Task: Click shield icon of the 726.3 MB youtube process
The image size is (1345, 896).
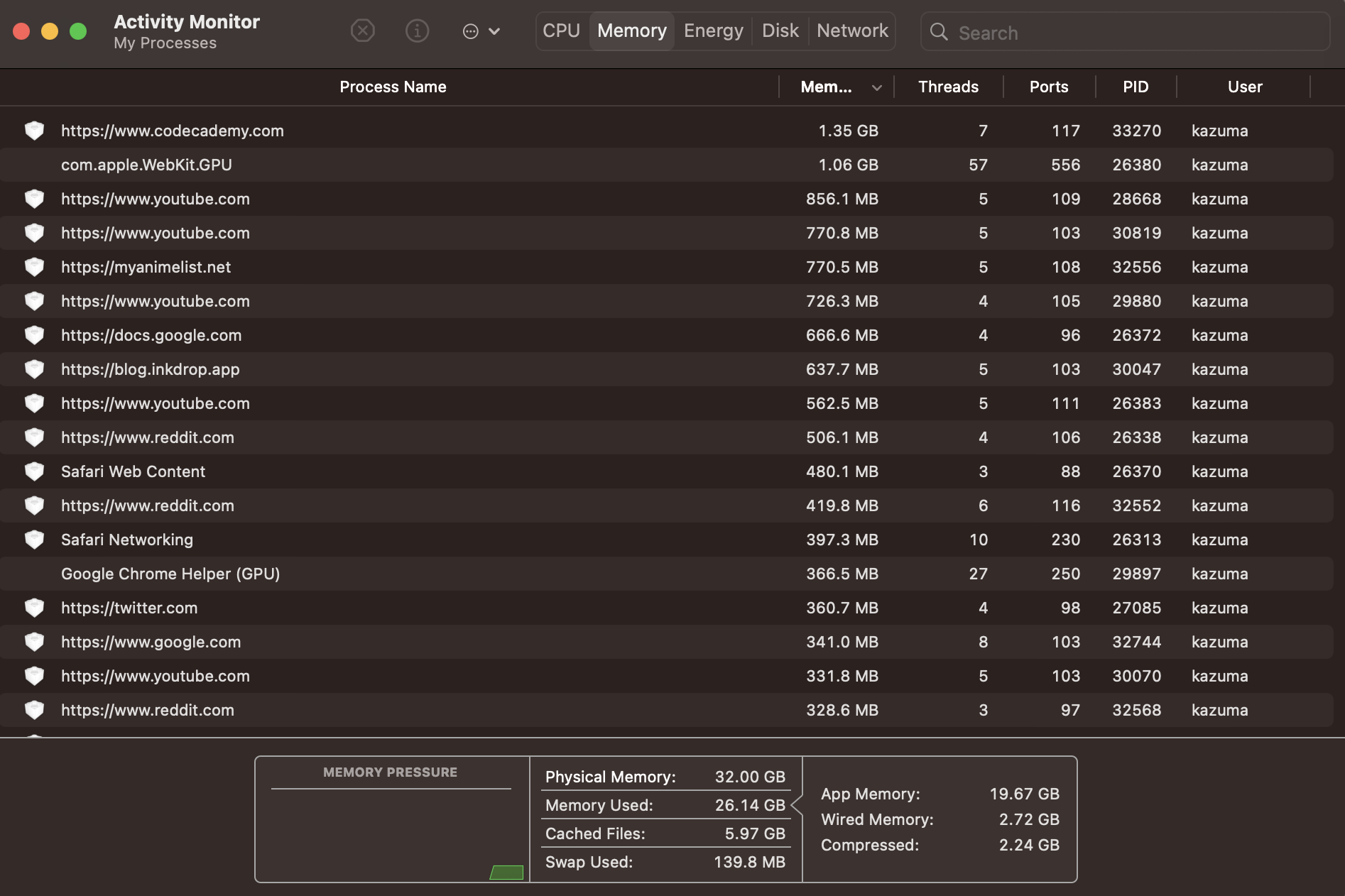Action: (34, 301)
